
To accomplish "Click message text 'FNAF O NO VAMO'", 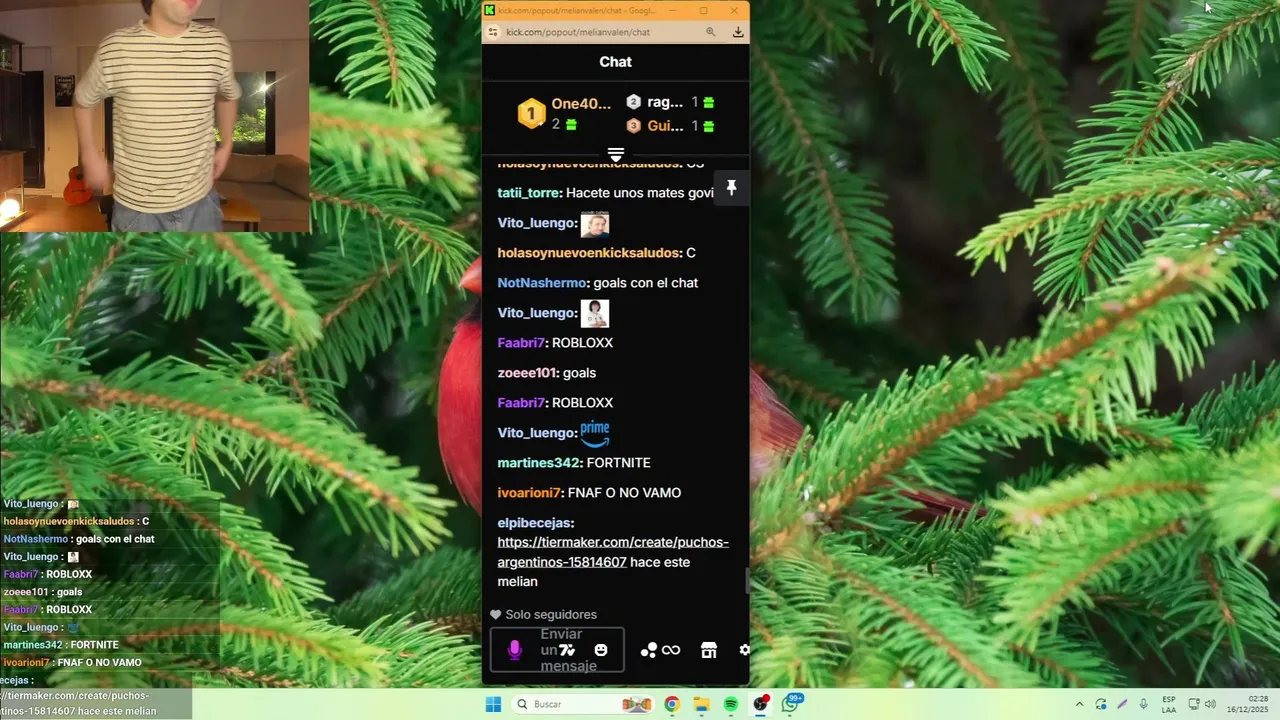I will [624, 493].
